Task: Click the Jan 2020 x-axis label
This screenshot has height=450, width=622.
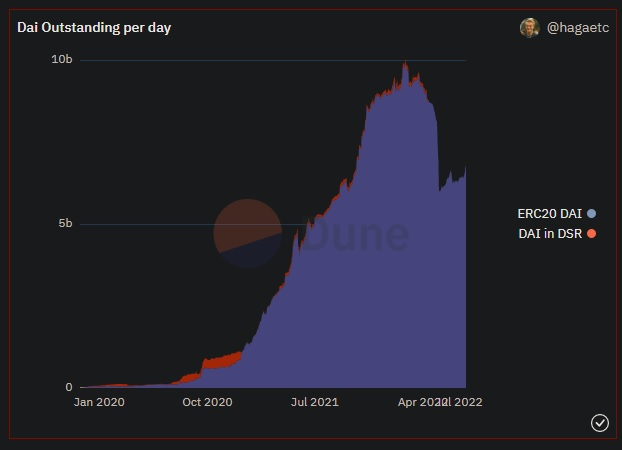Action: [x=100, y=402]
